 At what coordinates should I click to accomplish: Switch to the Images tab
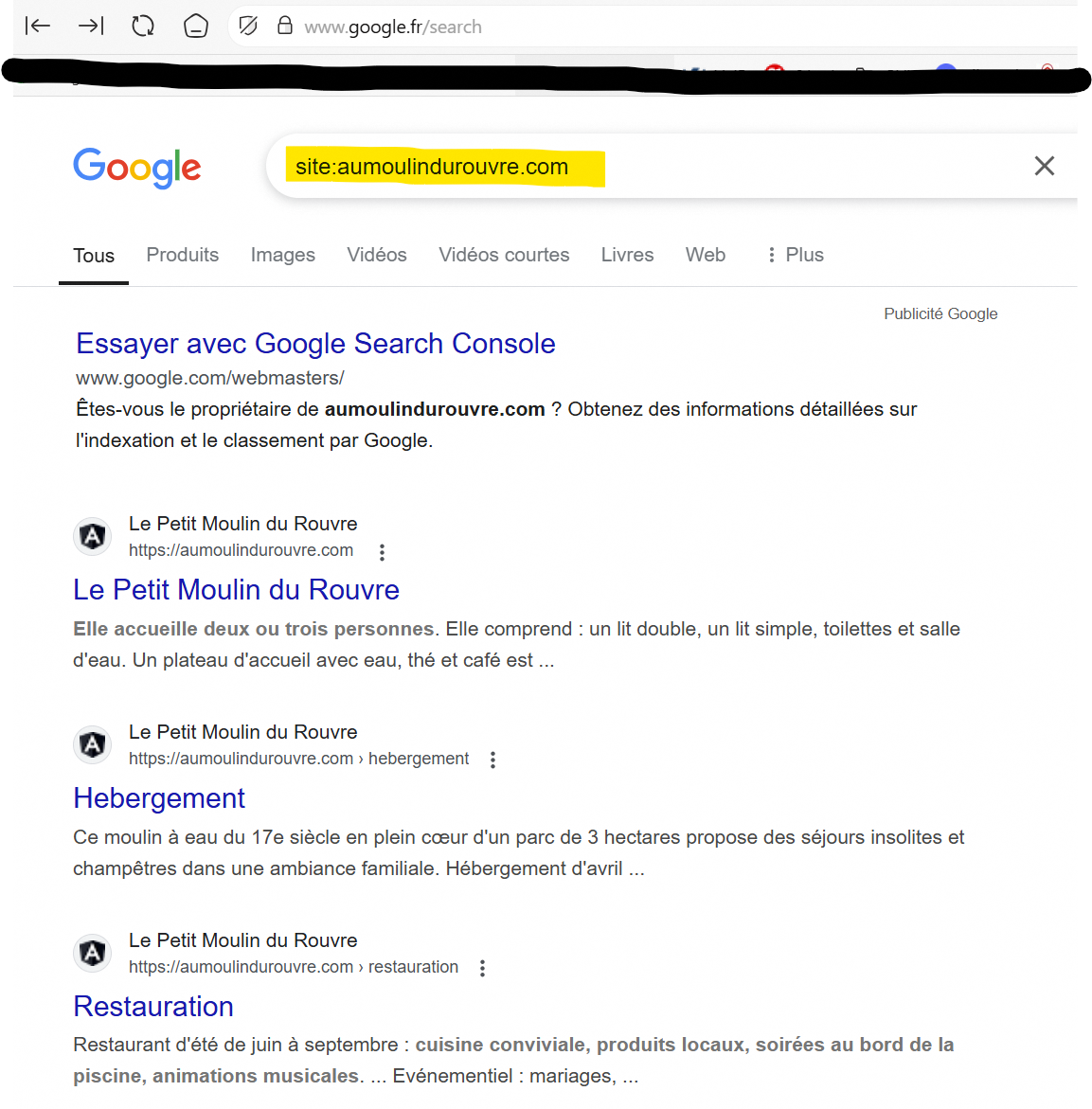(x=282, y=255)
